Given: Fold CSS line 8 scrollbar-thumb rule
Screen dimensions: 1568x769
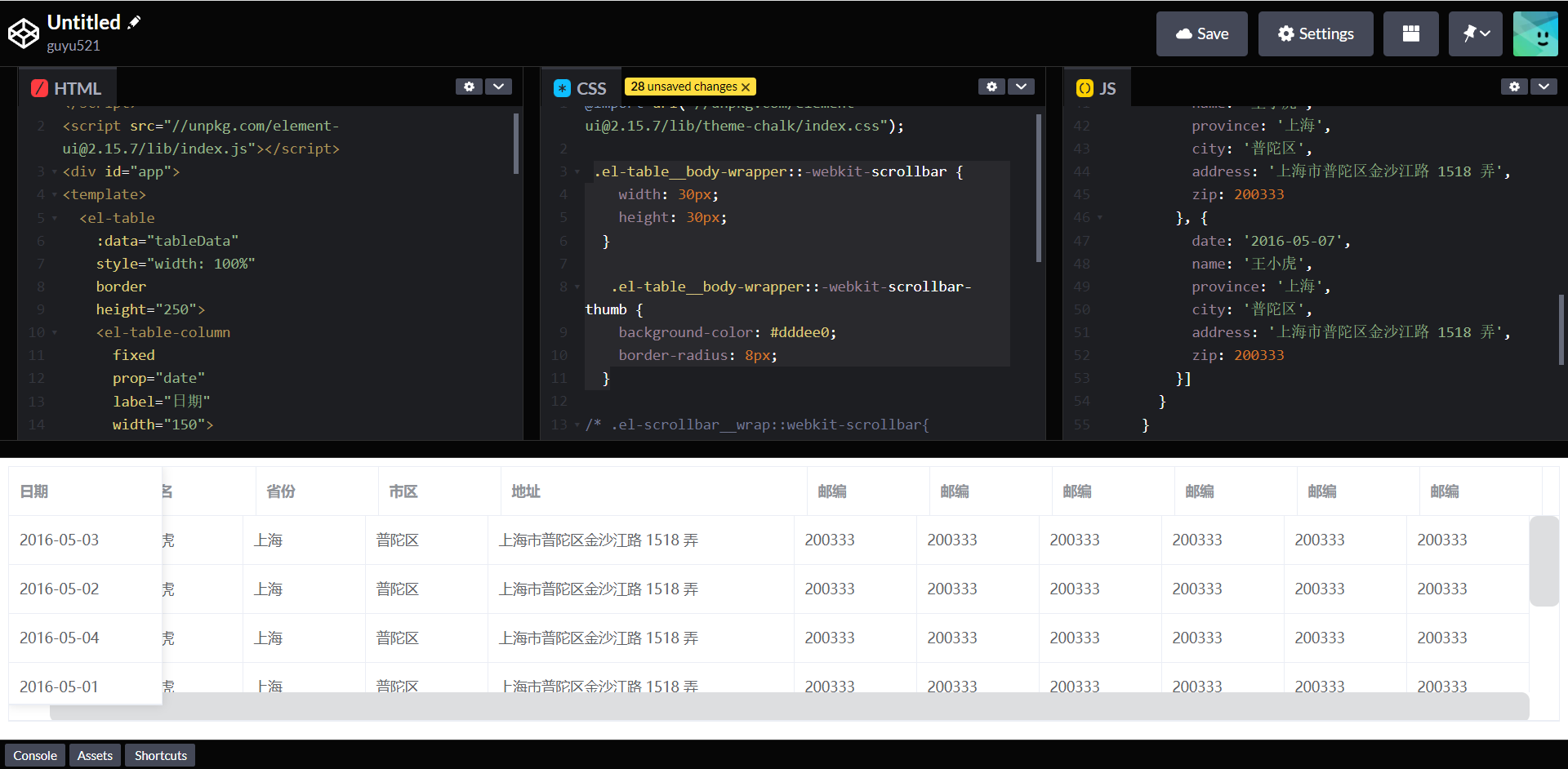Looking at the screenshot, I should click(x=577, y=287).
